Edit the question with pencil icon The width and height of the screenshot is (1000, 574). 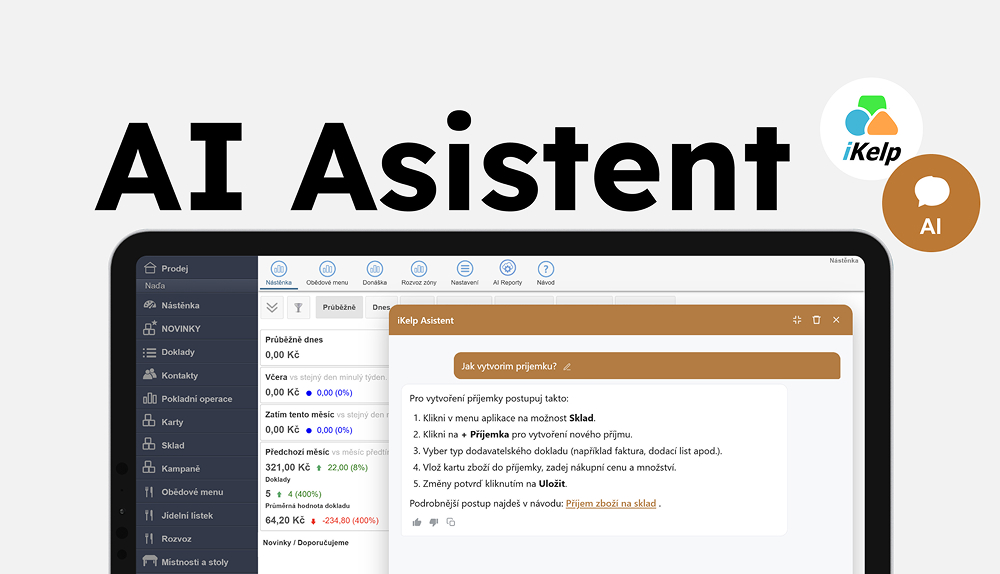pyautogui.click(x=567, y=367)
